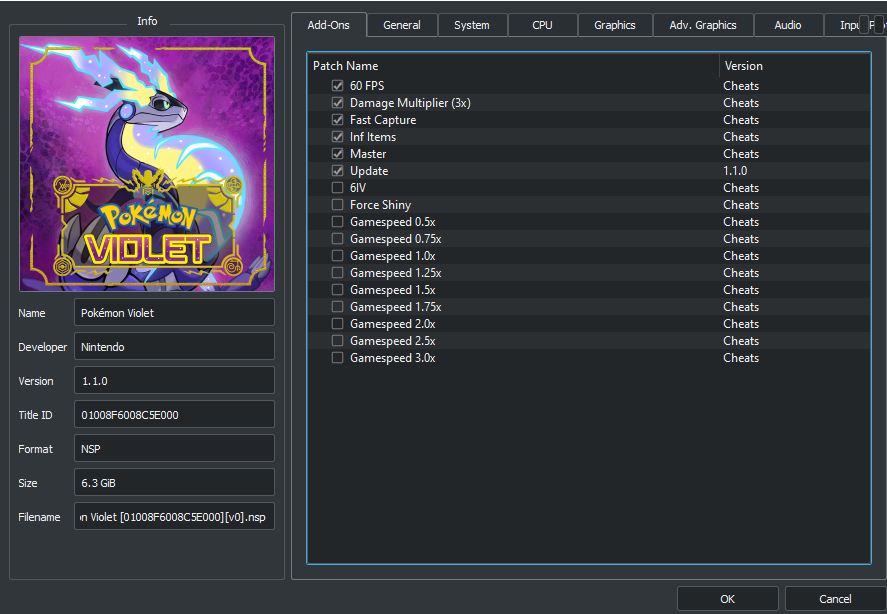Select the 'Fast Capture' patch name
This screenshot has height=614, width=887.
point(383,119)
